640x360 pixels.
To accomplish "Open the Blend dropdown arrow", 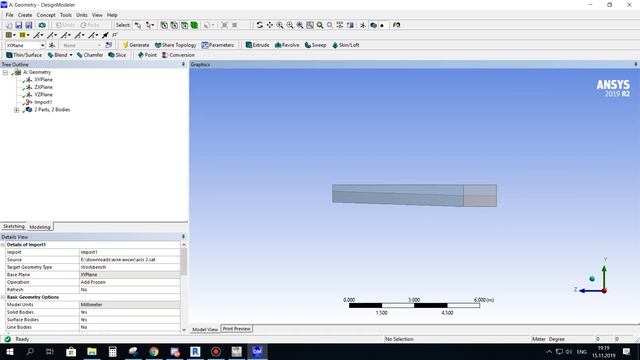I will point(71,55).
